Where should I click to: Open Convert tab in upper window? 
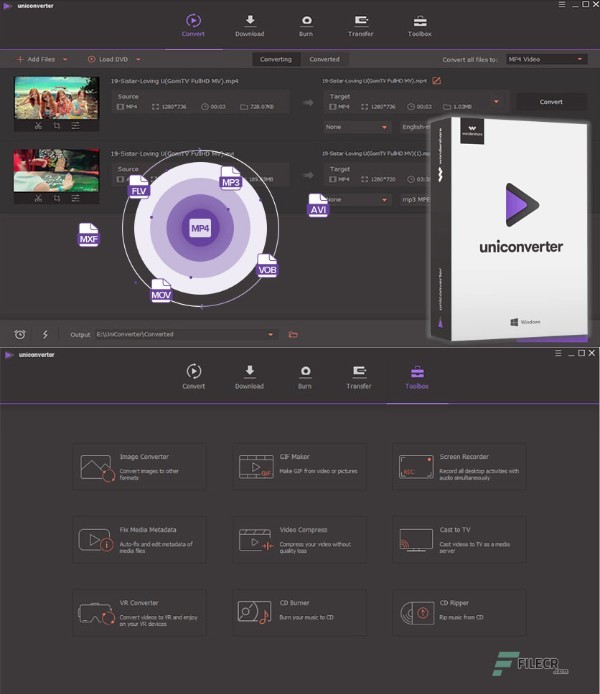pyautogui.click(x=193, y=25)
